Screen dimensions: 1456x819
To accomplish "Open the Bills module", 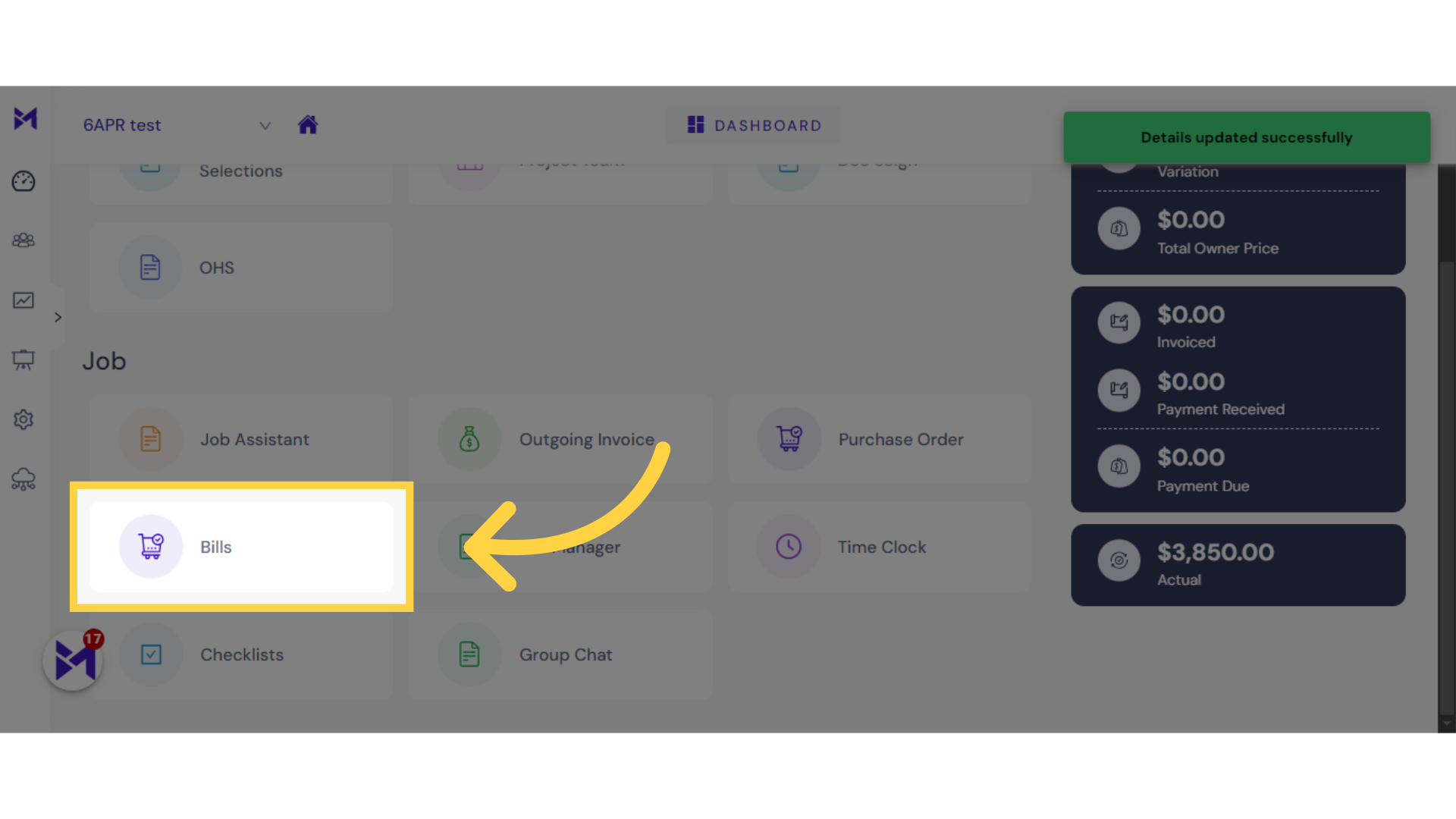I will pyautogui.click(x=241, y=546).
